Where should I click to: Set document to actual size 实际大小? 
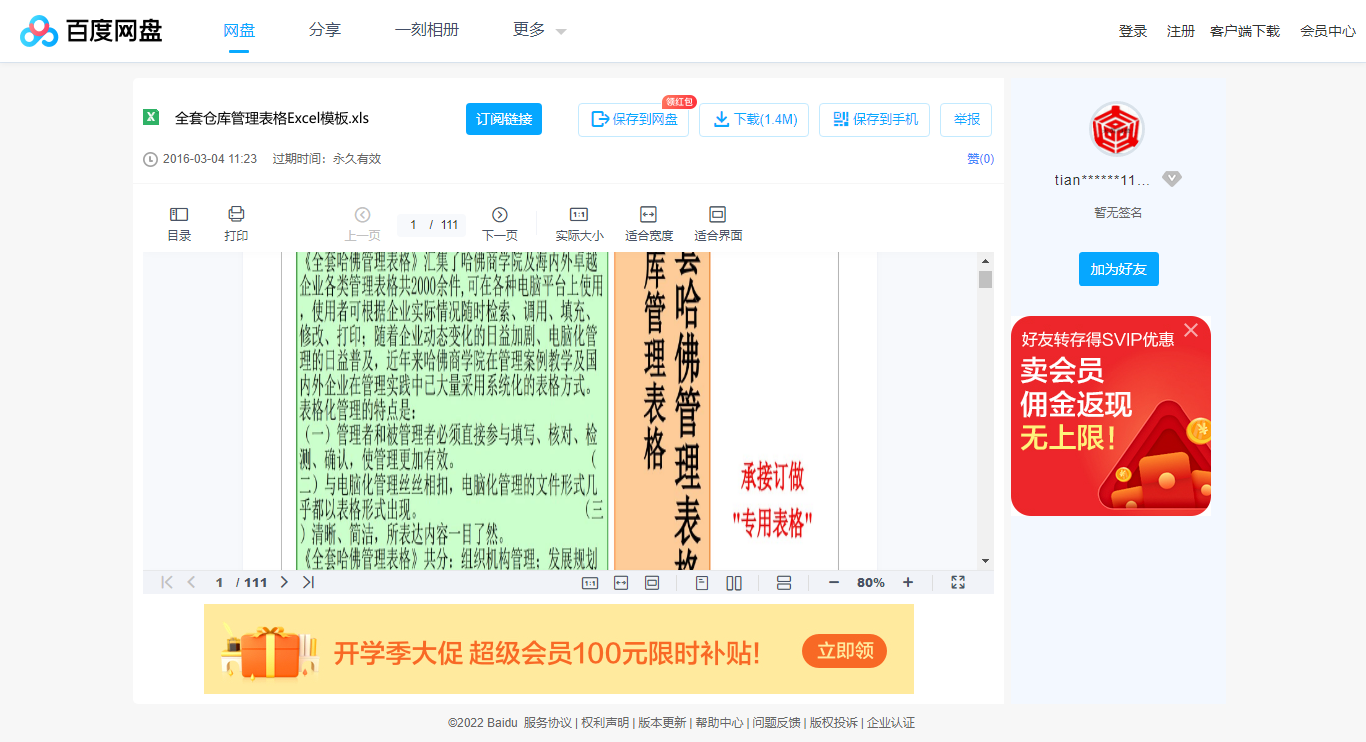[578, 222]
